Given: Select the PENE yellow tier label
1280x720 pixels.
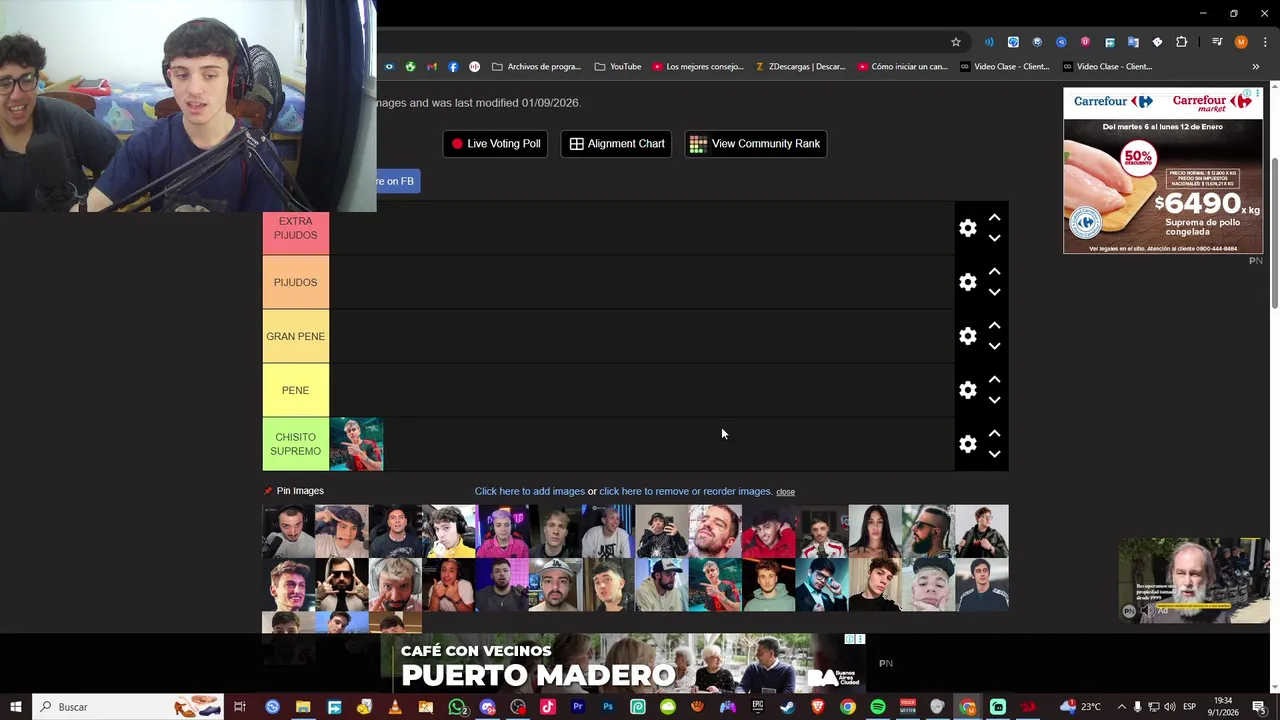Looking at the screenshot, I should coord(295,390).
